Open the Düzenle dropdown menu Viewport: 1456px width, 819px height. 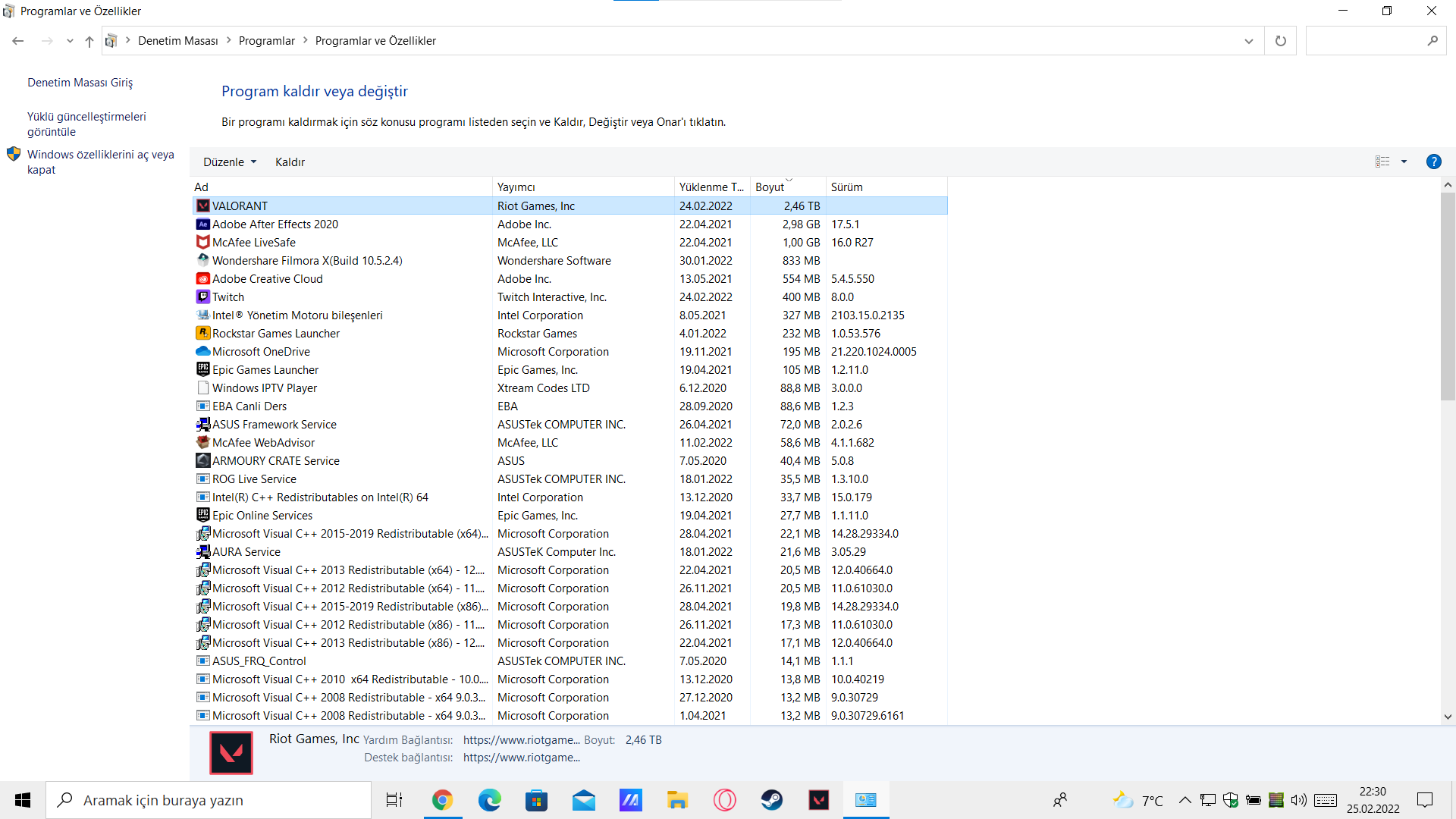[230, 162]
